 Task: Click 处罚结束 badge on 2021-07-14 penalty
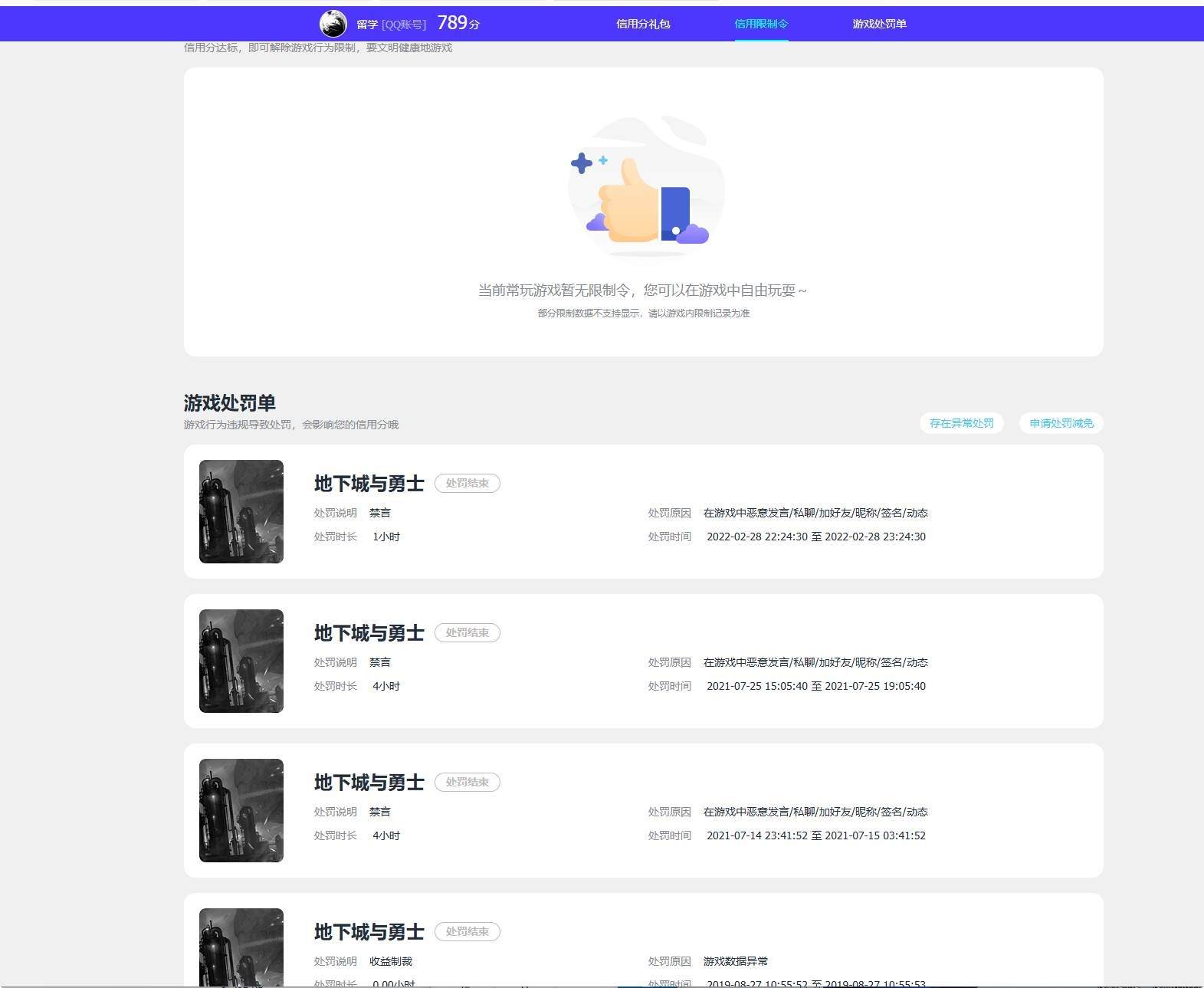tap(467, 783)
